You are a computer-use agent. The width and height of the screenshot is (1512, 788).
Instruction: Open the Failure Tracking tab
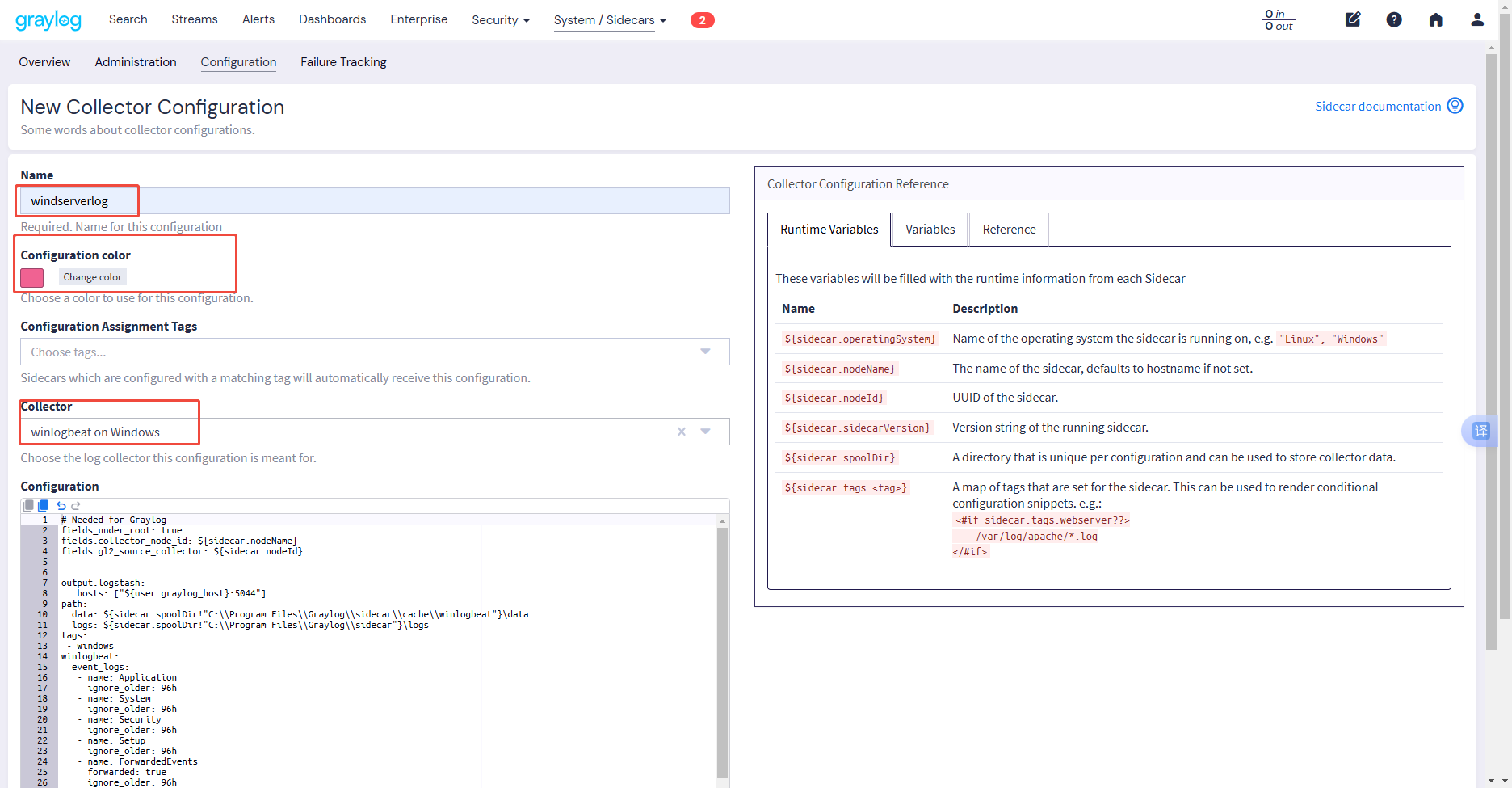click(343, 62)
